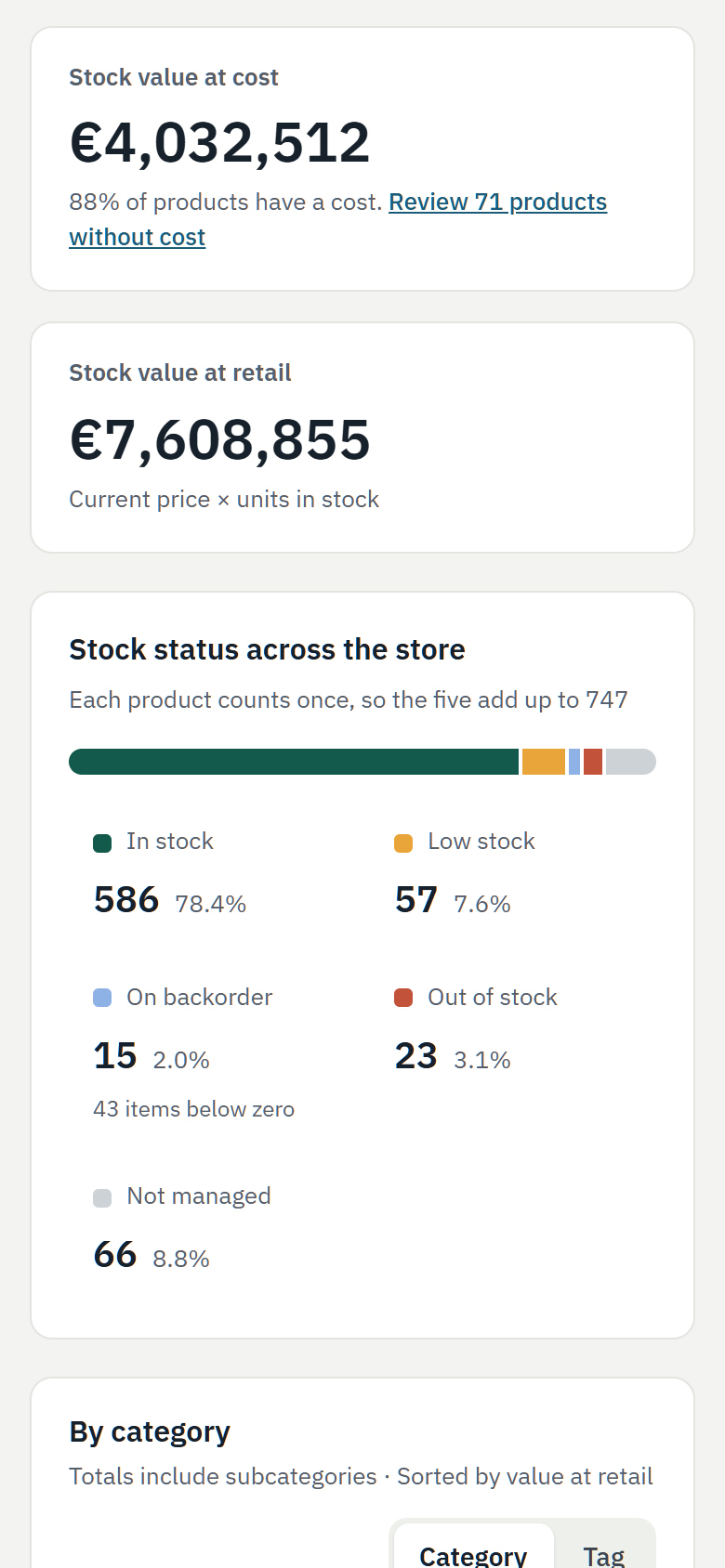Click the In stock legend dot
The width and height of the screenshot is (725, 1568).
click(102, 843)
